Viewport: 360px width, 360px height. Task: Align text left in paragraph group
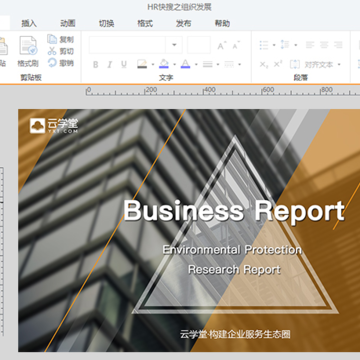tap(310, 45)
